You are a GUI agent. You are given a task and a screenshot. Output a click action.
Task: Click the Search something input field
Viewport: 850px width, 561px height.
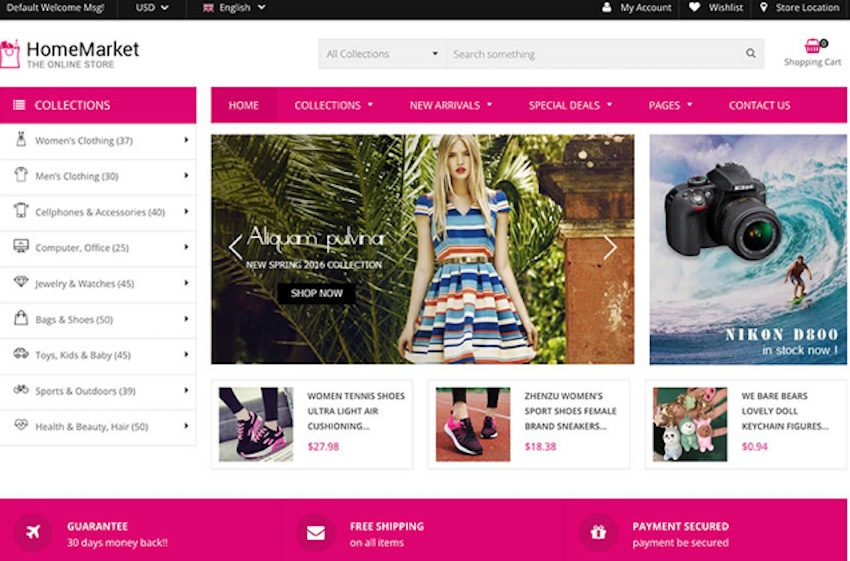[594, 54]
